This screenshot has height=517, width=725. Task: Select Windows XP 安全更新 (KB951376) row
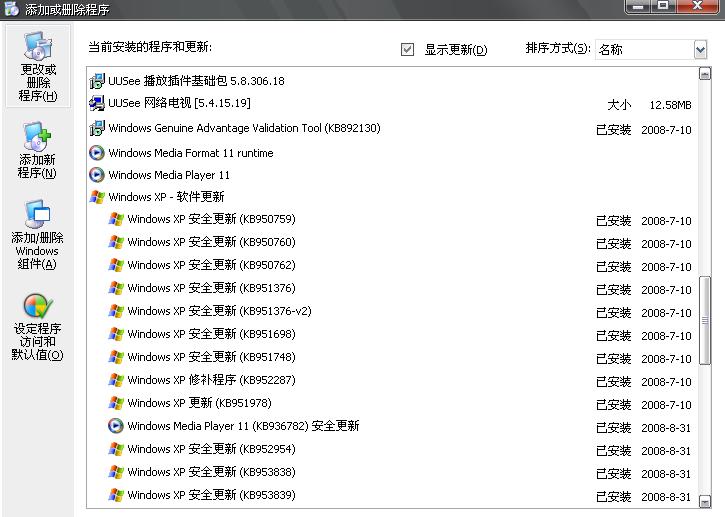click(x=392, y=288)
